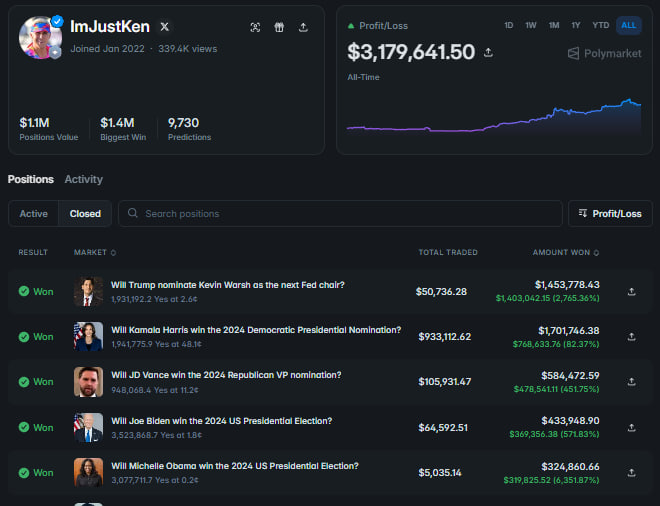Click the Won checkmark for JD Vance

point(24,382)
